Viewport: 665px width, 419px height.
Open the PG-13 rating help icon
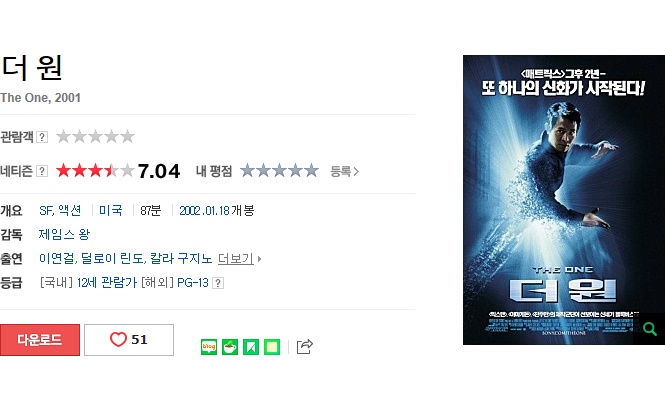pos(218,283)
